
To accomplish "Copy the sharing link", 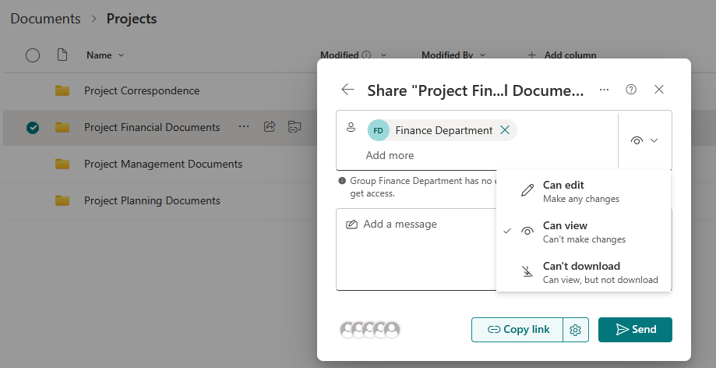I will point(517,330).
